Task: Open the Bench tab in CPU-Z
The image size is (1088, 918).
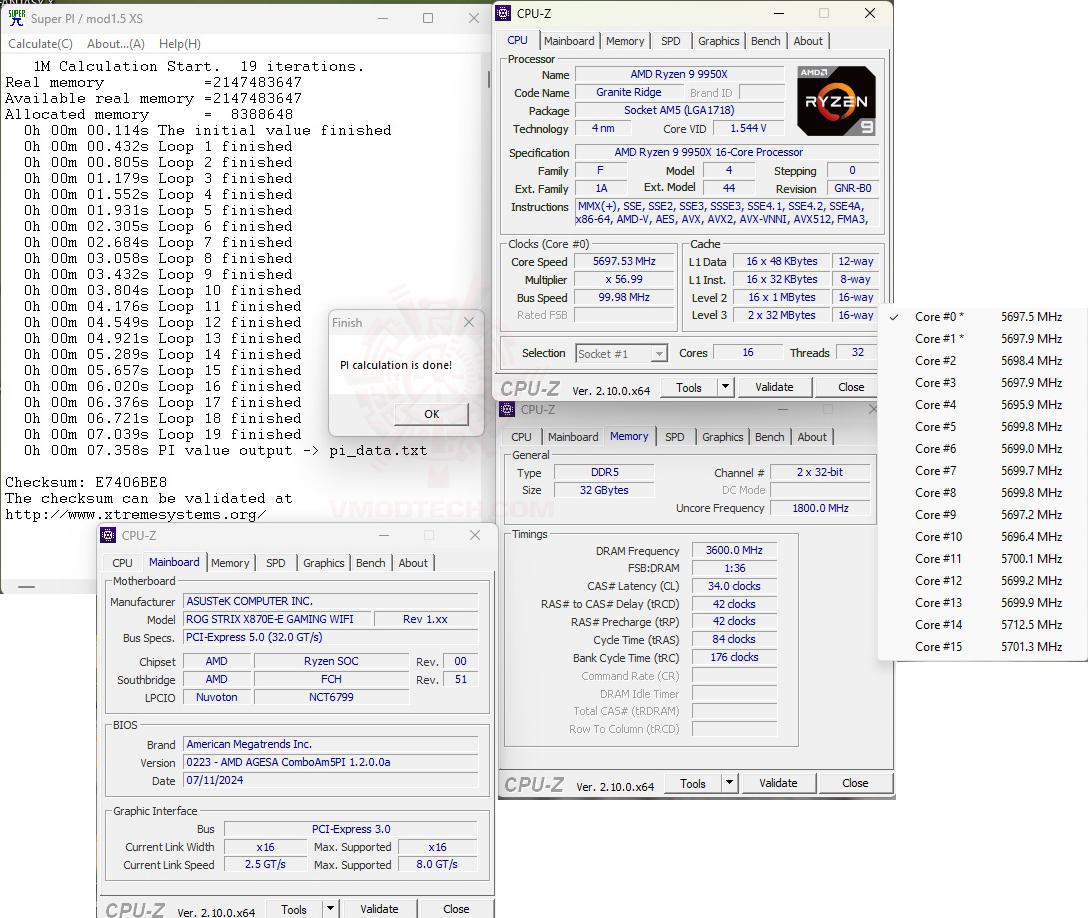Action: pyautogui.click(x=765, y=41)
